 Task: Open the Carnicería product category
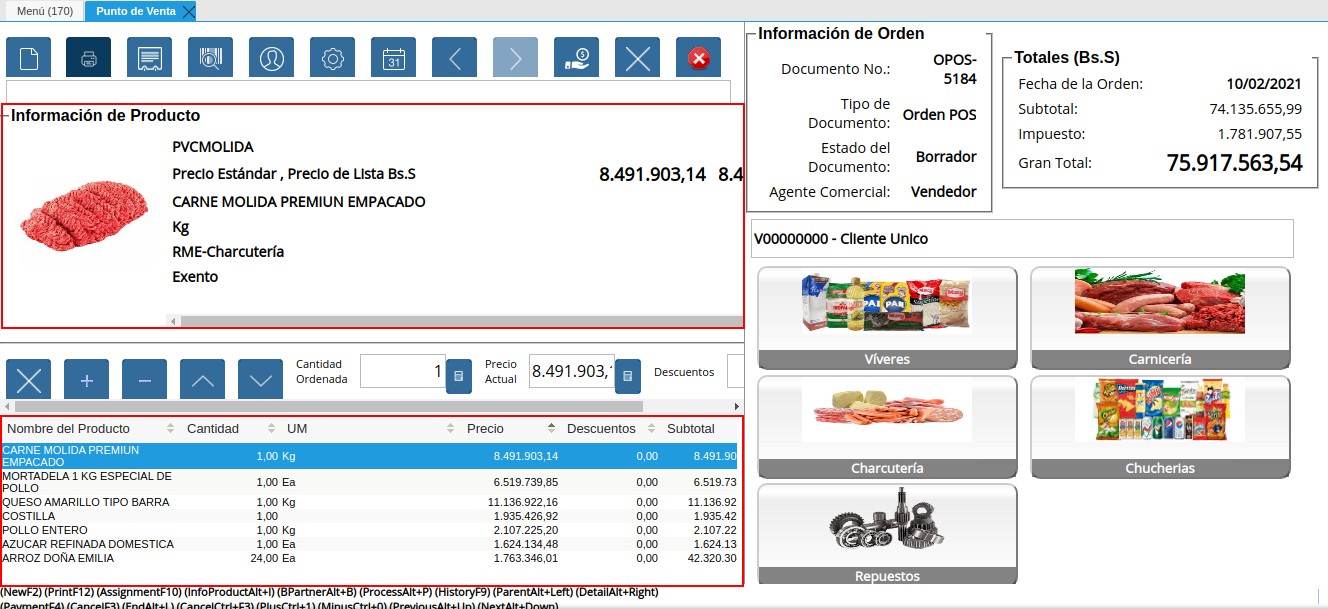(x=1159, y=317)
